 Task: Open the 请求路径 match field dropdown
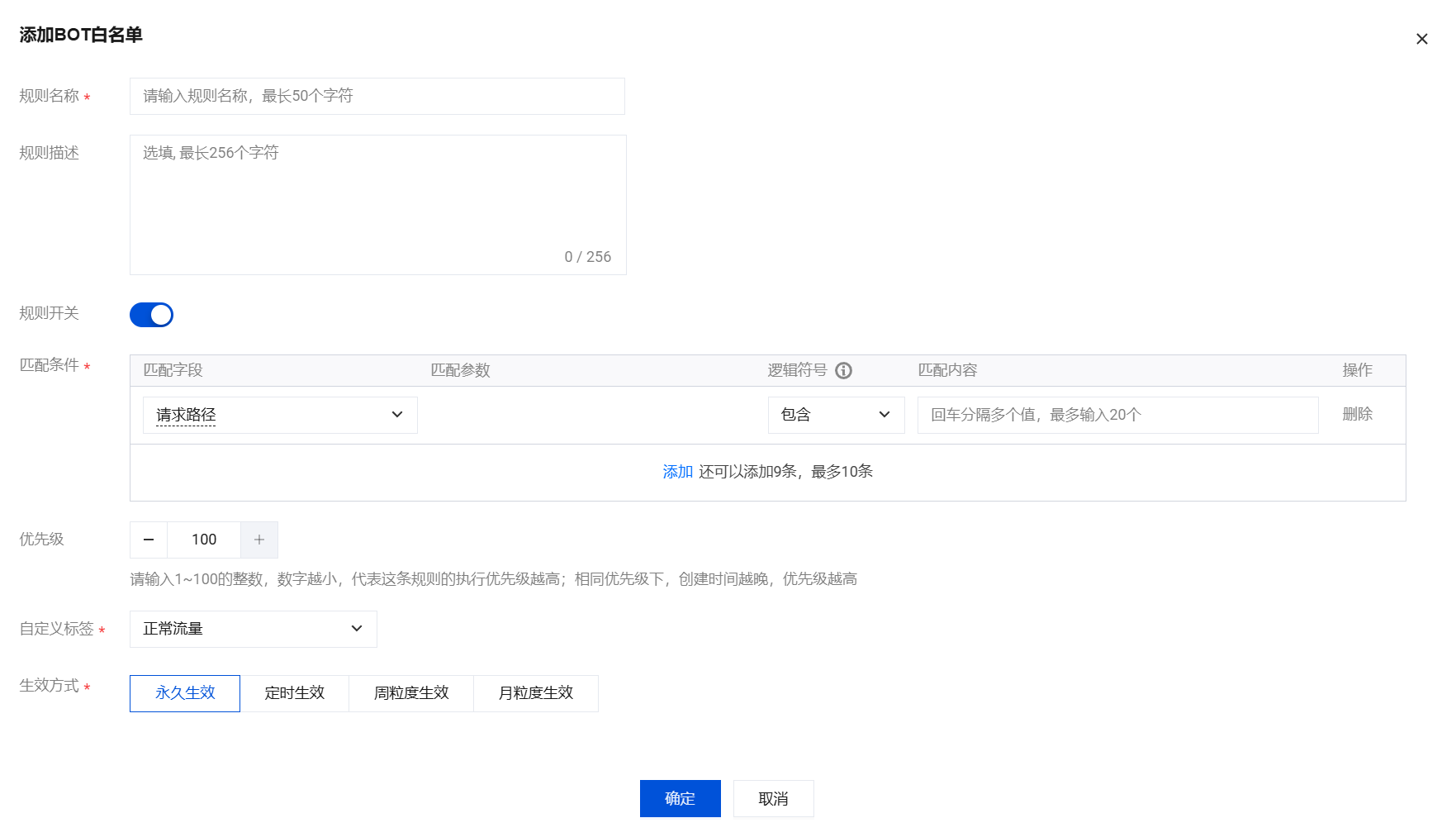[x=280, y=415]
